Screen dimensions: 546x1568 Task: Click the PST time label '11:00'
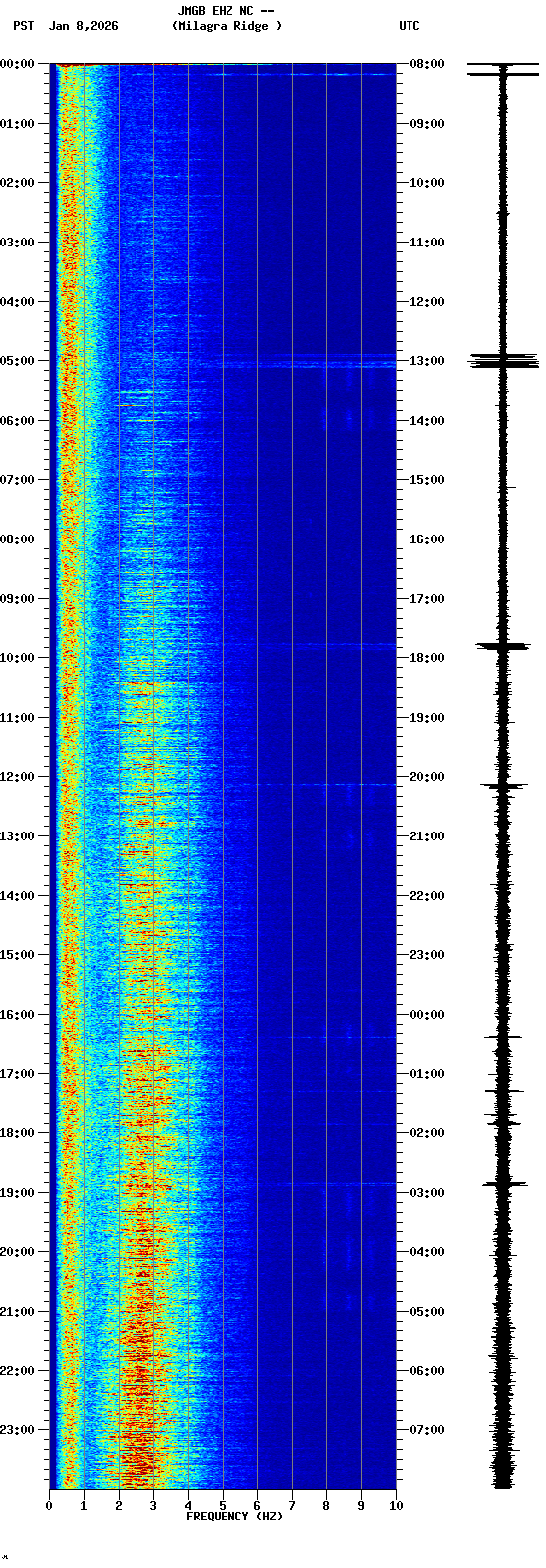coord(16,718)
